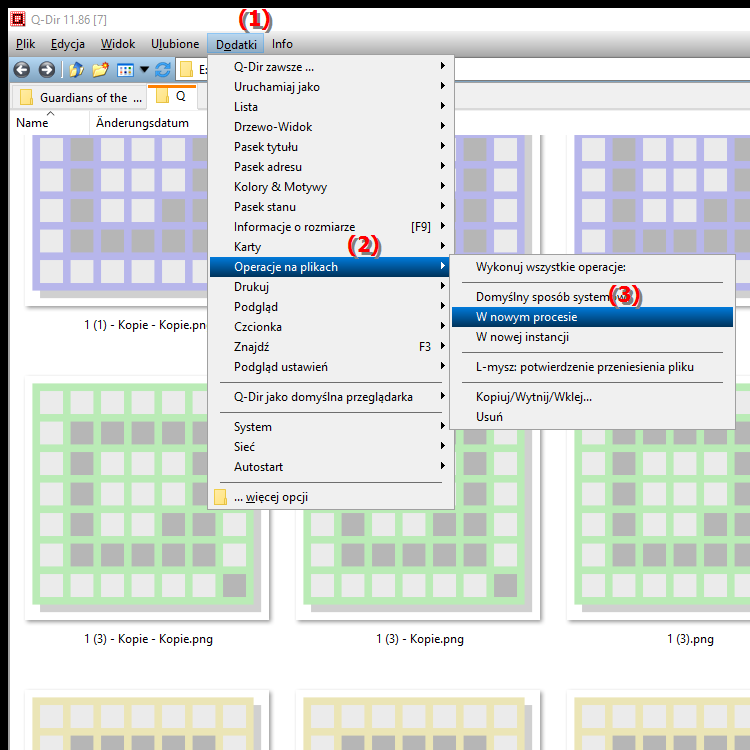Click the folder icon beside więcej opcji

click(x=220, y=497)
